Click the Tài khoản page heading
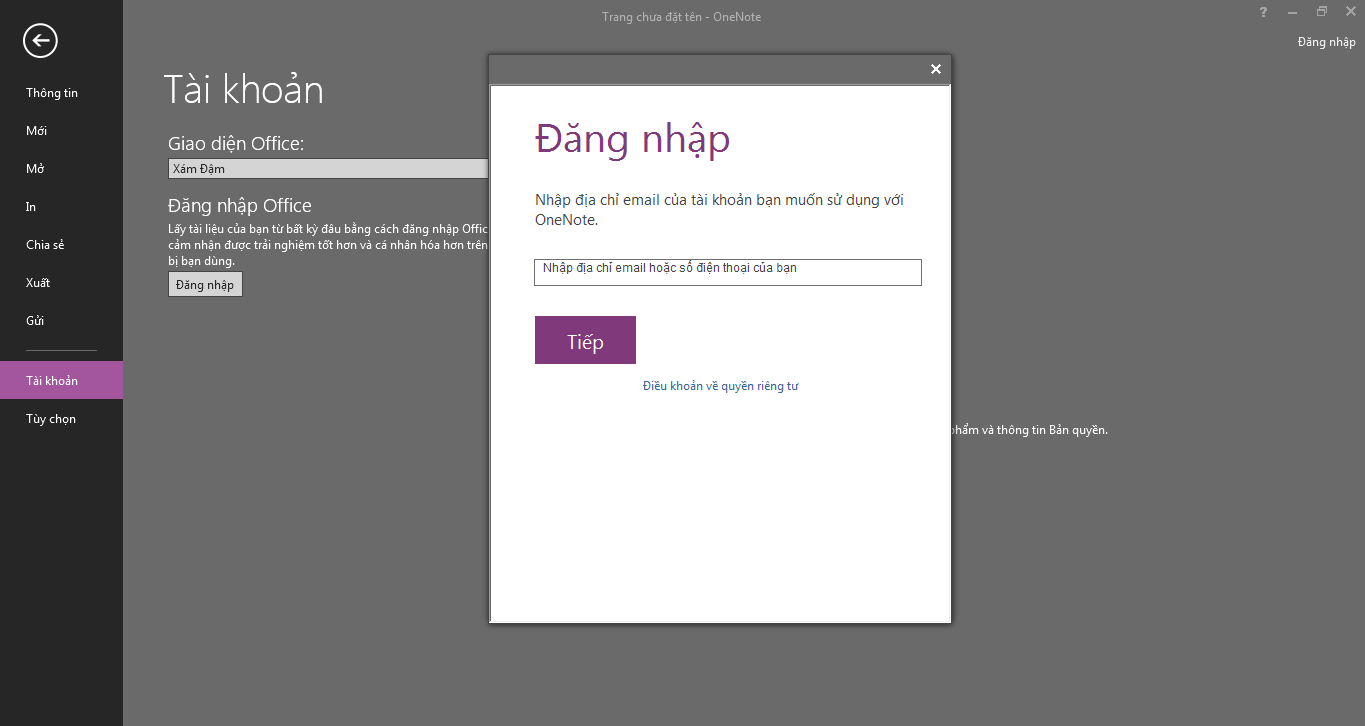 [x=244, y=90]
